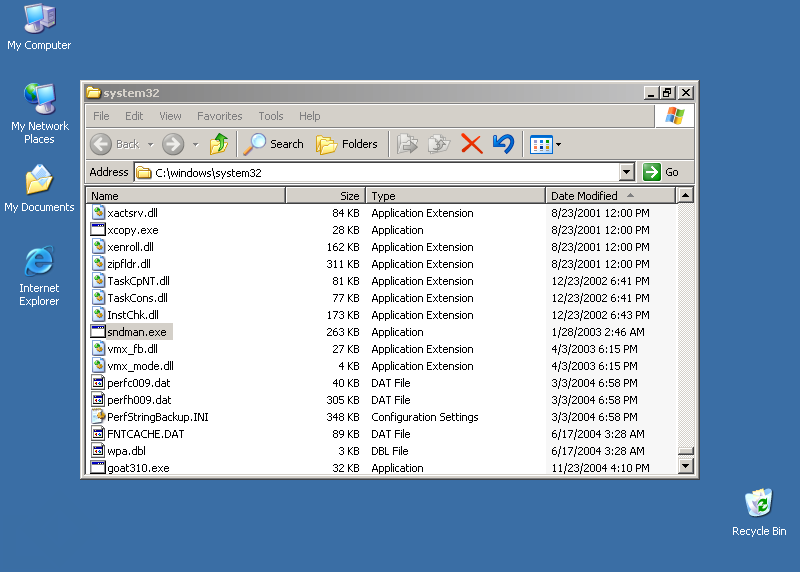Select the perfc009.dat file icon

[x=98, y=382]
